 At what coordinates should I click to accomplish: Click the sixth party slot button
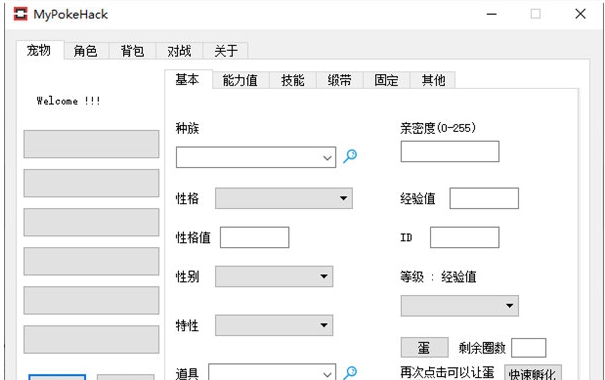(x=91, y=339)
